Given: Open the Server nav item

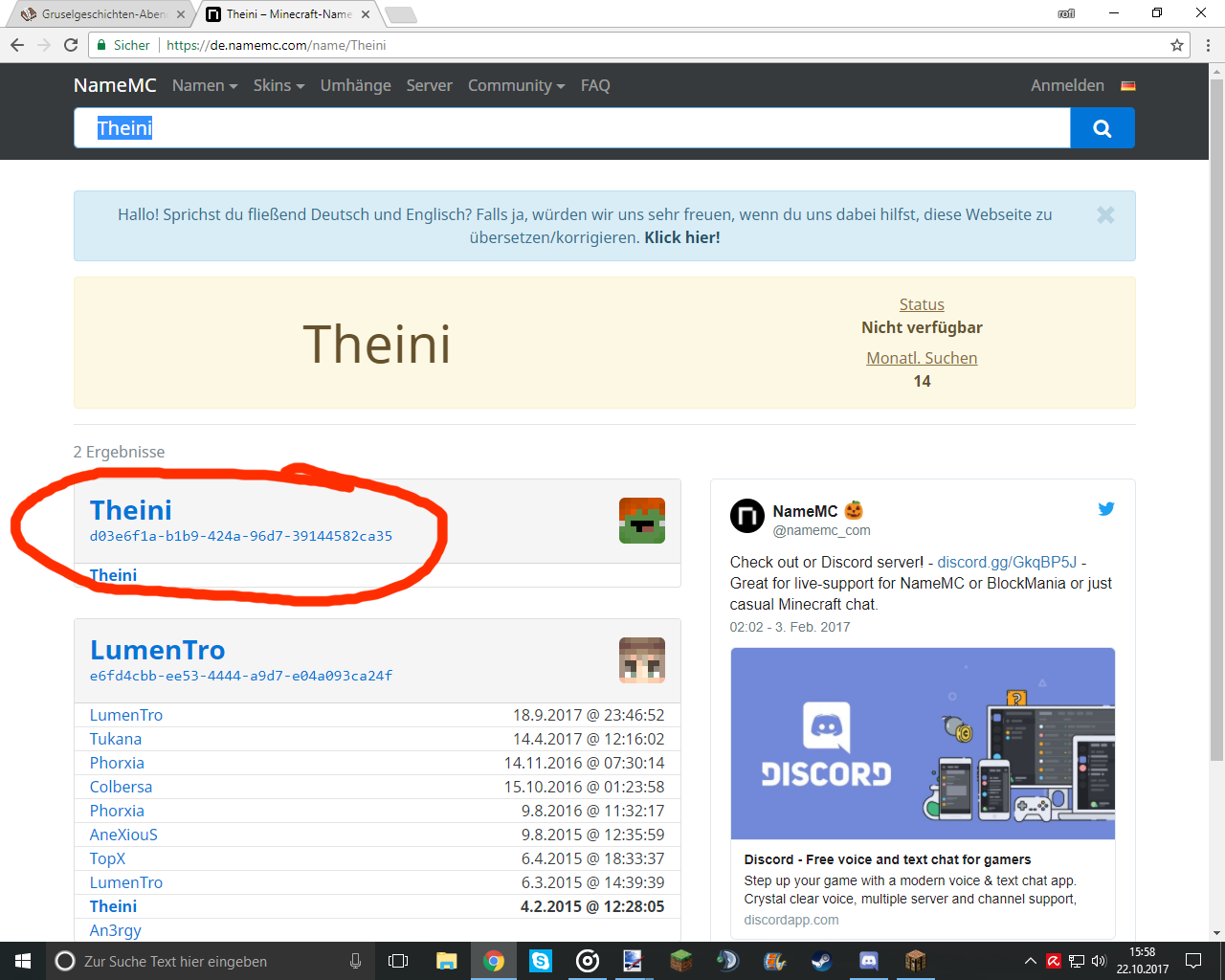Looking at the screenshot, I should 429,85.
